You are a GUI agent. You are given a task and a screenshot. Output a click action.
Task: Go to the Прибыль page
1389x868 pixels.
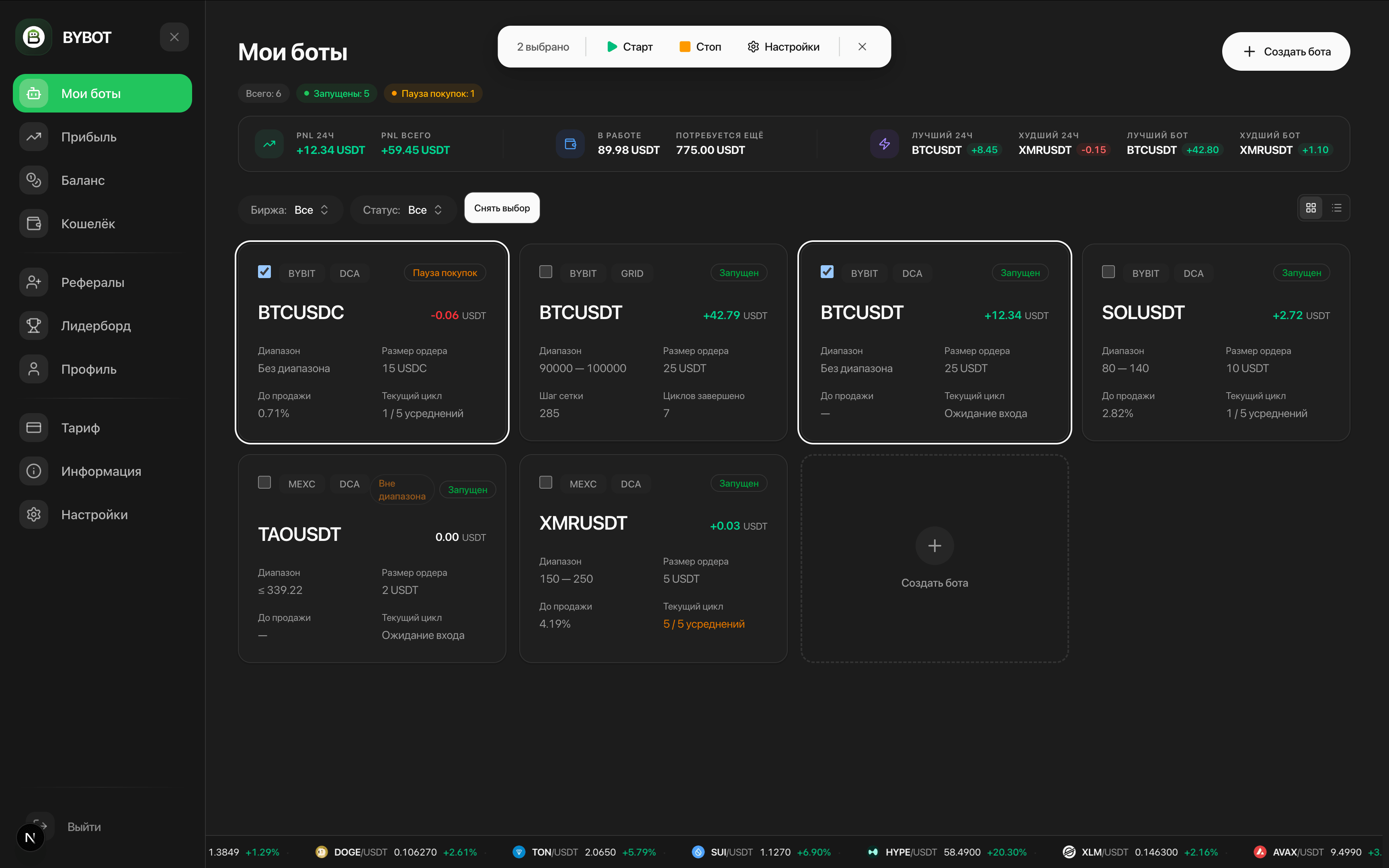(x=102, y=137)
